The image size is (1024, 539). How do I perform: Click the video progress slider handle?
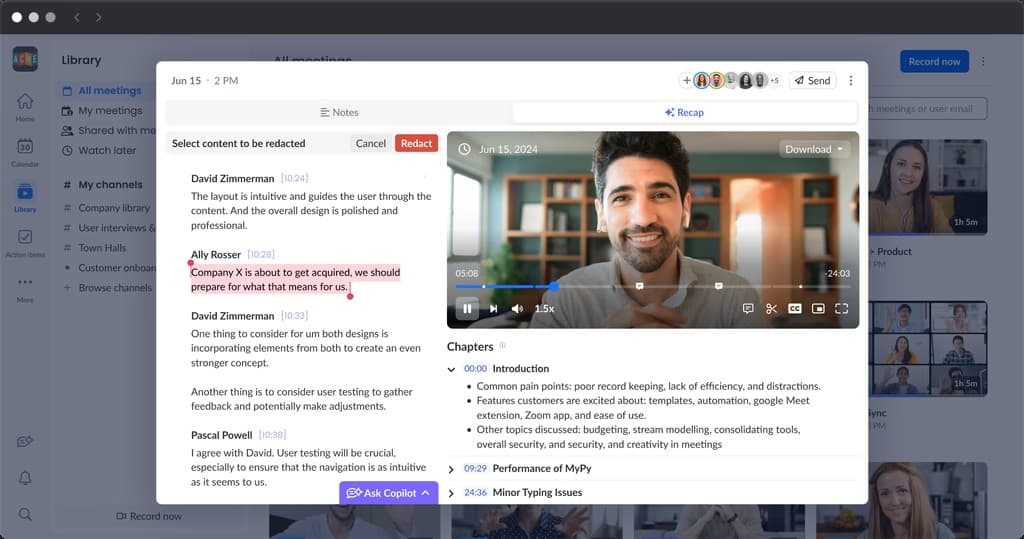coord(553,287)
